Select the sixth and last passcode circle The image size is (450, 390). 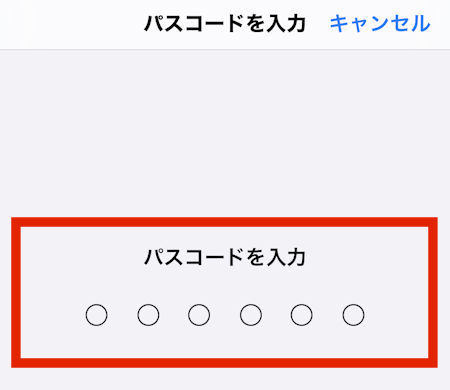point(353,315)
